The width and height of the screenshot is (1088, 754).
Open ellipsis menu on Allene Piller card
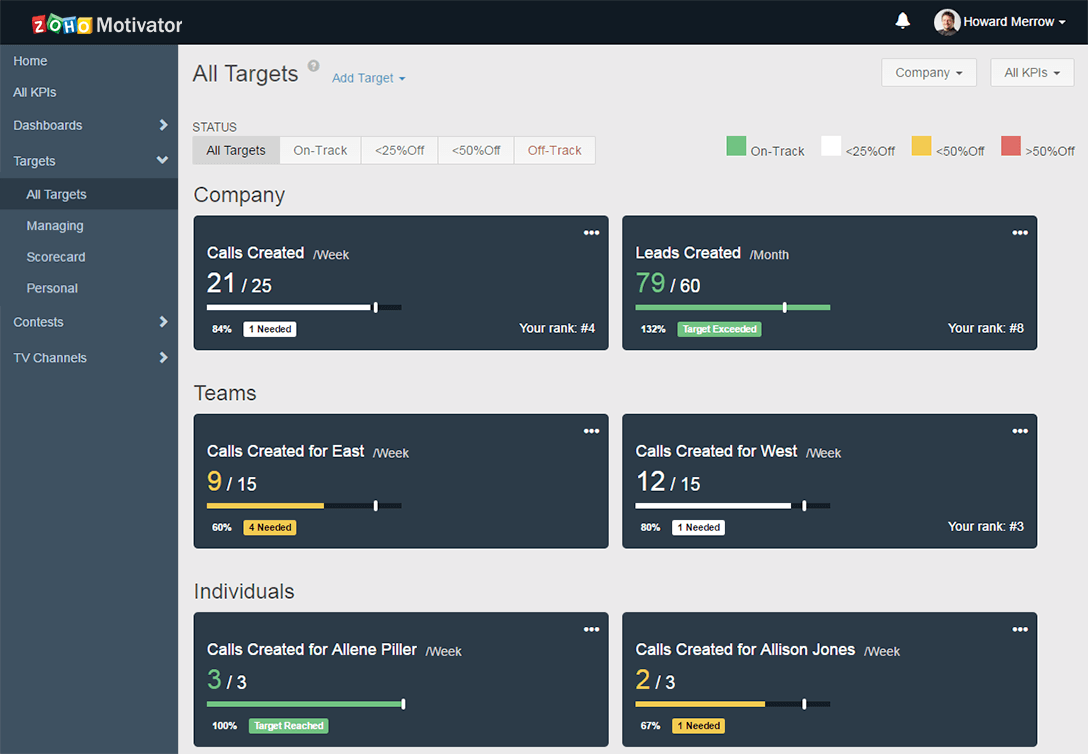click(591, 629)
